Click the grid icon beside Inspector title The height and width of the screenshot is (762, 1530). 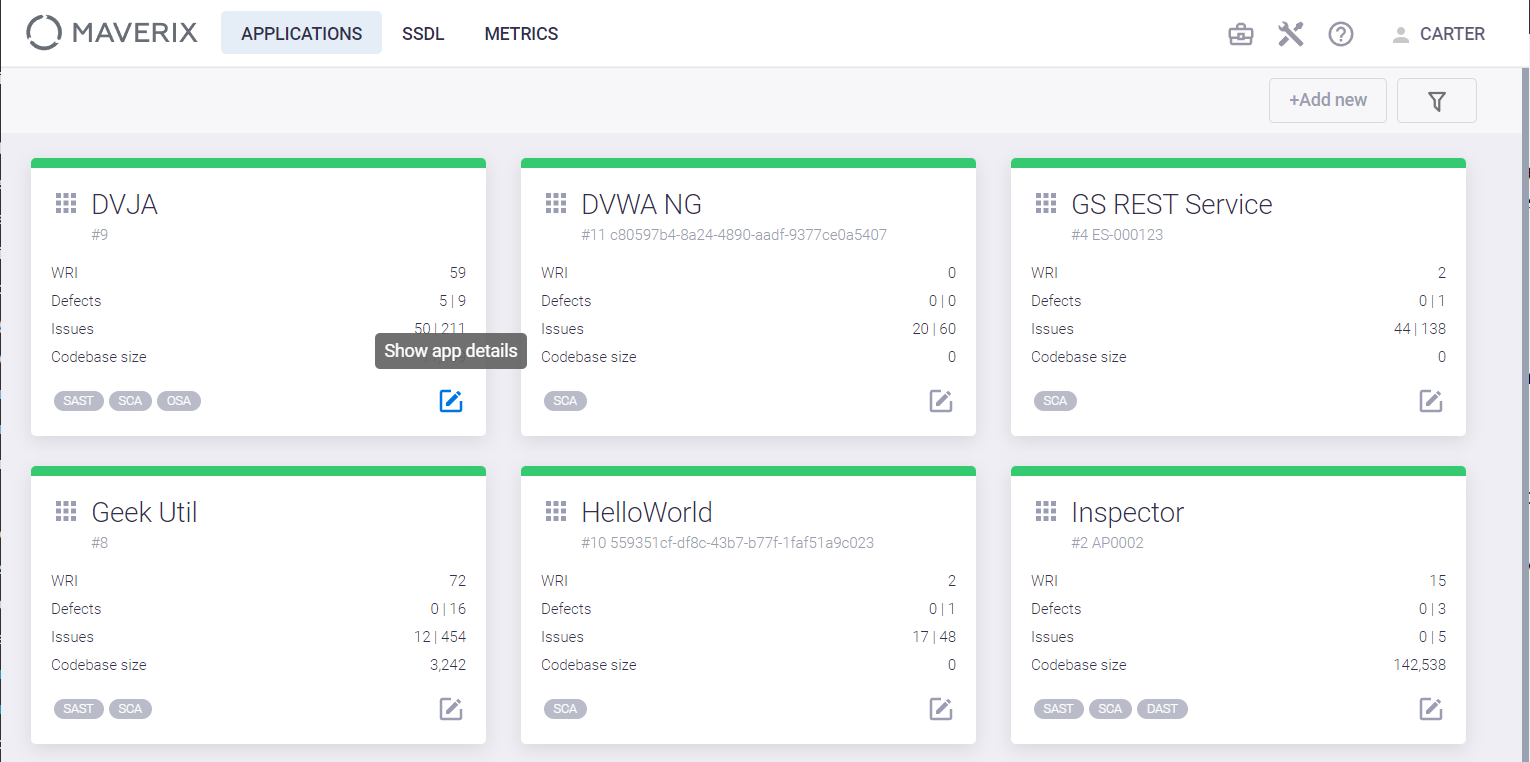[1046, 512]
